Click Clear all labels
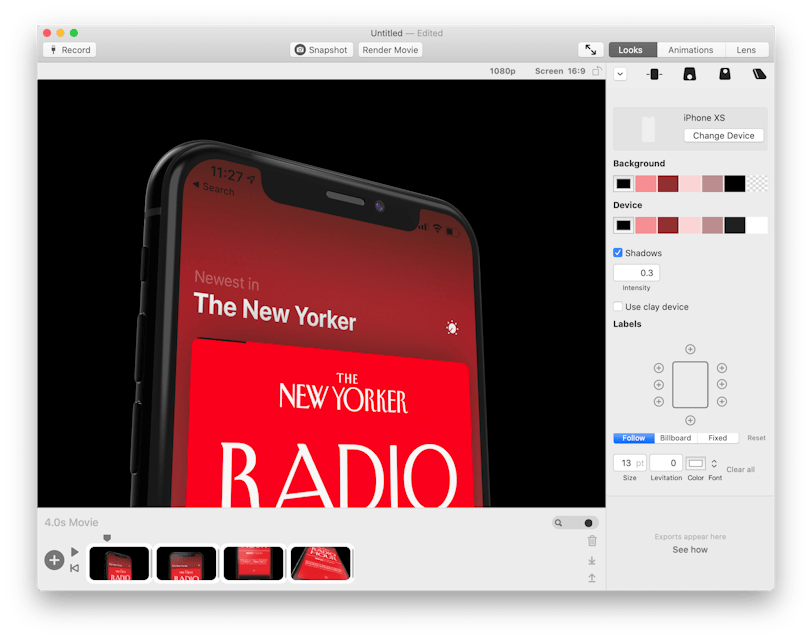This screenshot has height=640, width=812. [741, 470]
